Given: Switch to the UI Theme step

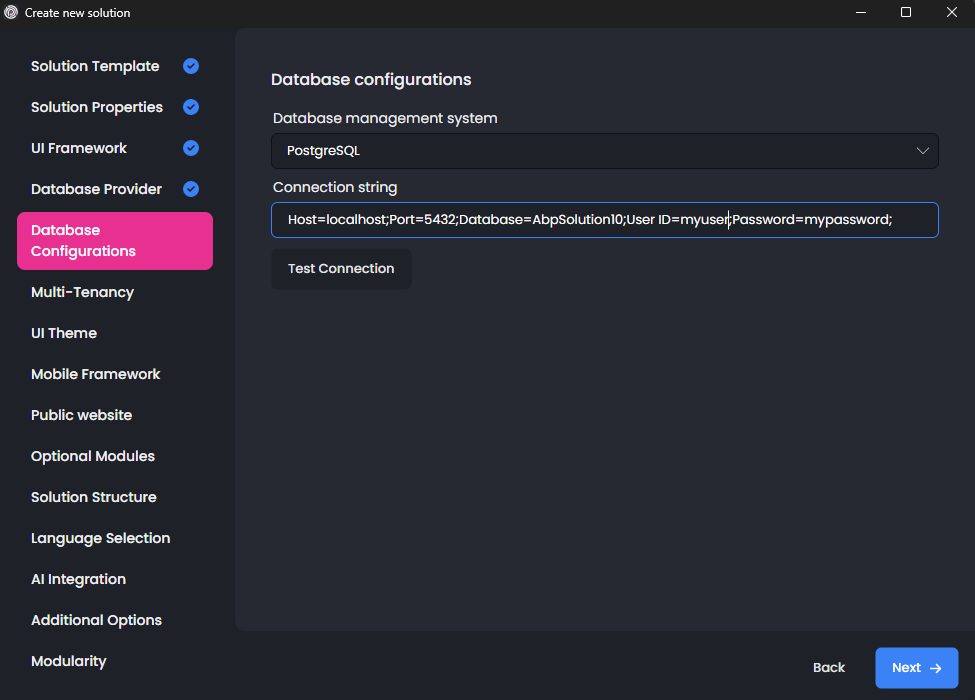Looking at the screenshot, I should (x=64, y=333).
